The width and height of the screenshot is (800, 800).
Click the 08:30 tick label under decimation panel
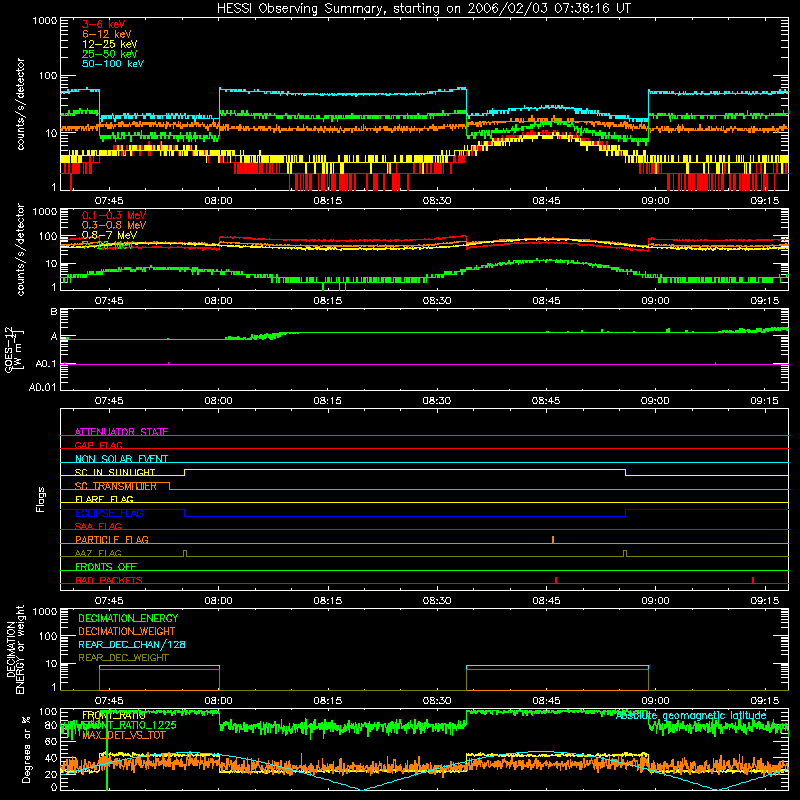tap(437, 701)
